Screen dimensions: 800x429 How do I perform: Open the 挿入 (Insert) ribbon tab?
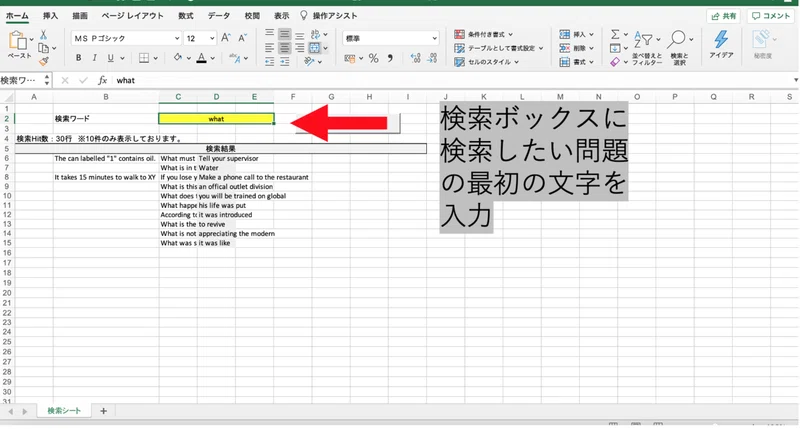point(50,16)
